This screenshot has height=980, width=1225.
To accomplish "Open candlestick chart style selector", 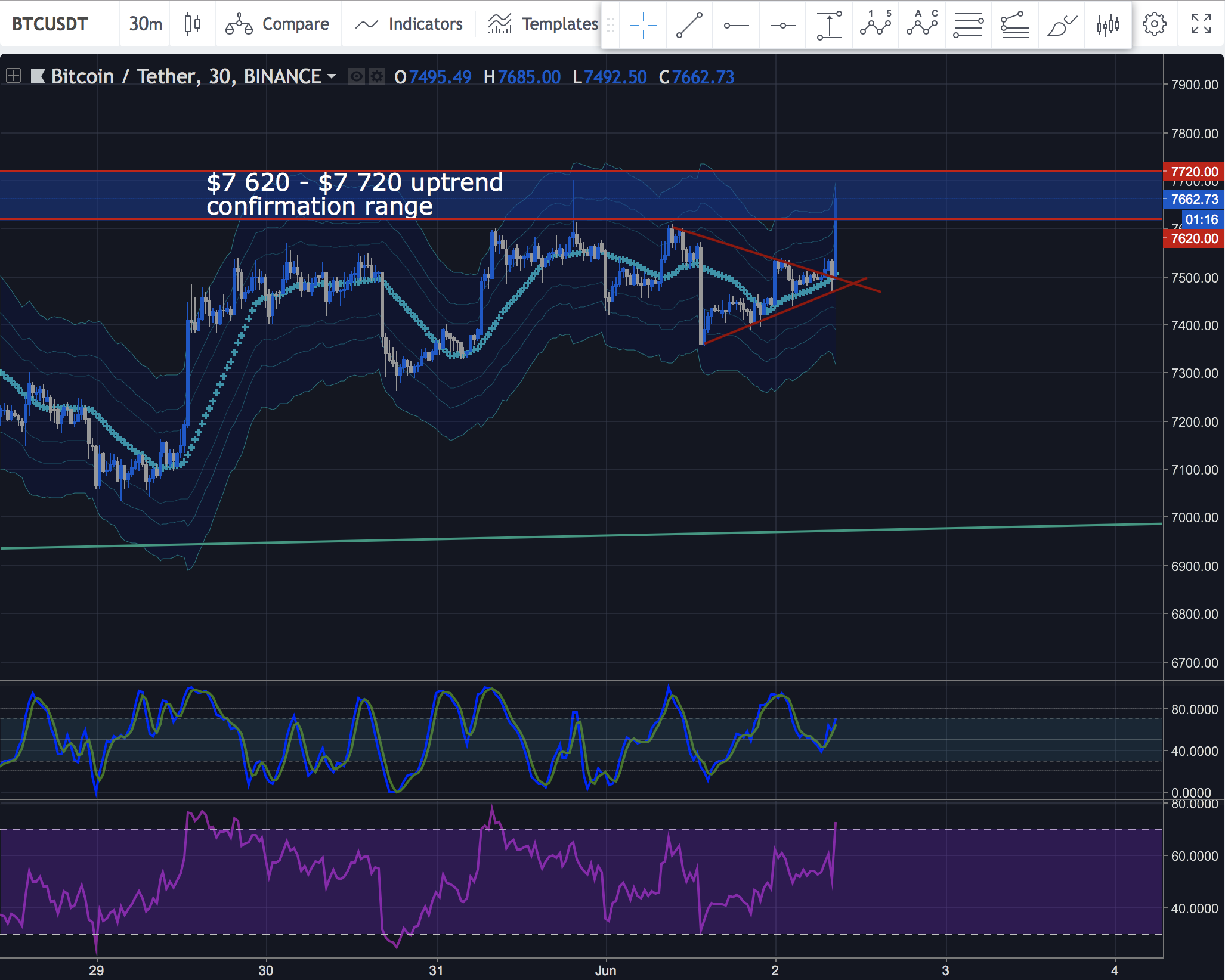I will coord(192,24).
